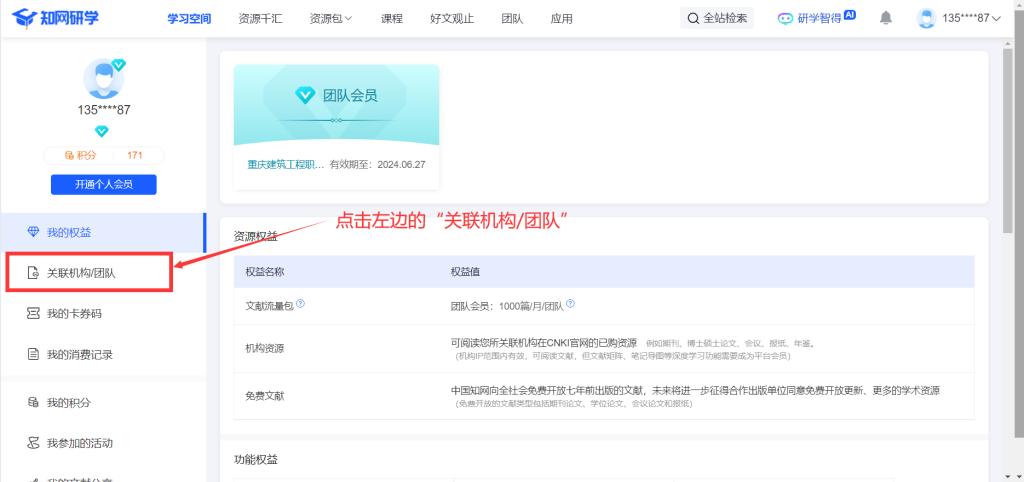Click the user avatar in sidebar
This screenshot has width=1024, height=482.
103,79
